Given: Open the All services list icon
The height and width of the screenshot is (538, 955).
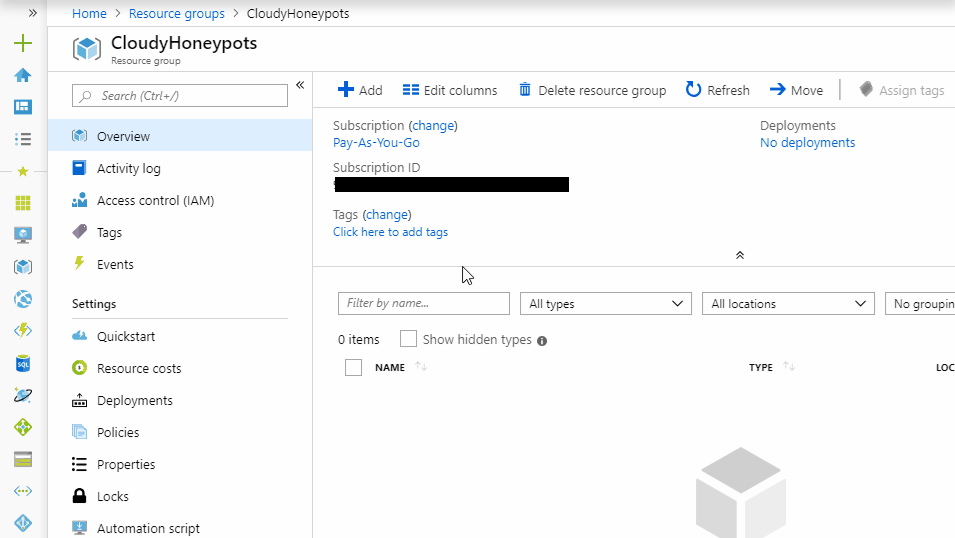Looking at the screenshot, I should [23, 139].
